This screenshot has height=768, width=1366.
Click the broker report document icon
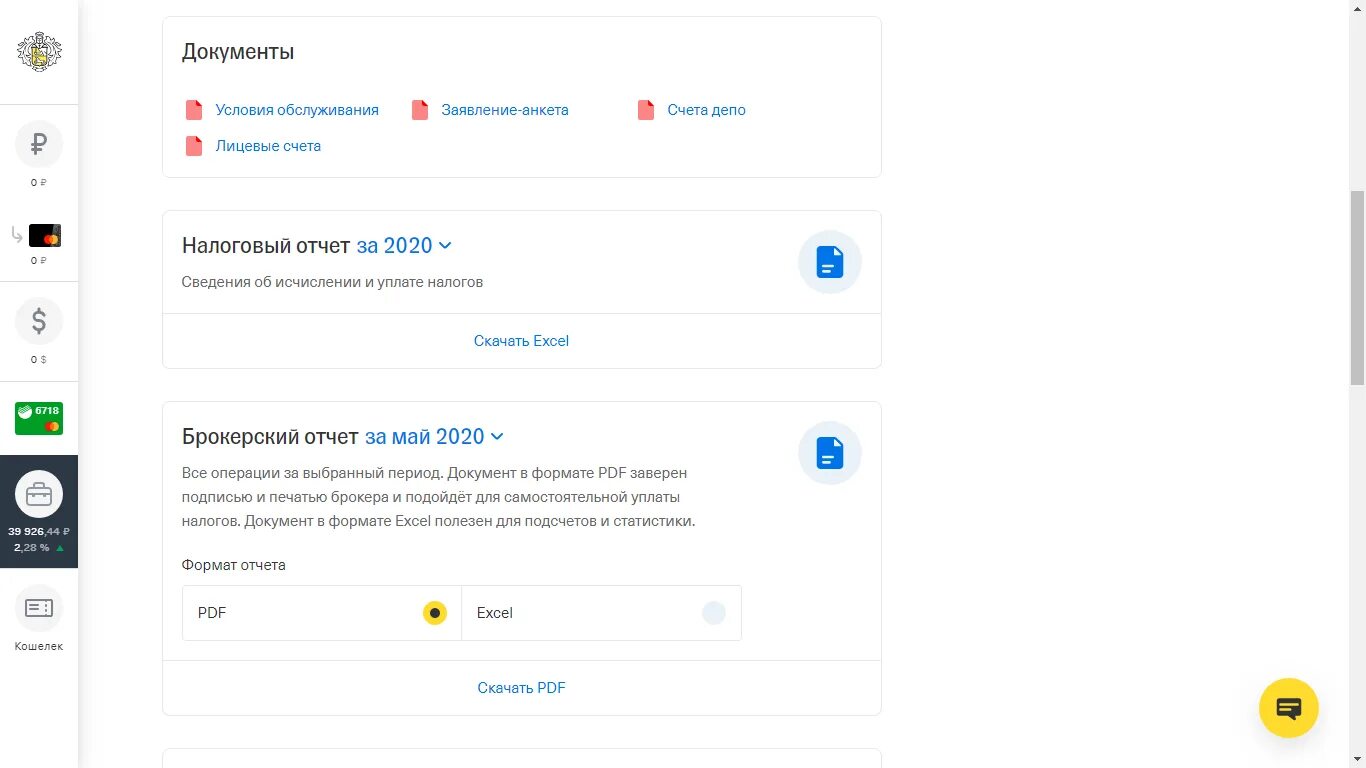point(830,453)
